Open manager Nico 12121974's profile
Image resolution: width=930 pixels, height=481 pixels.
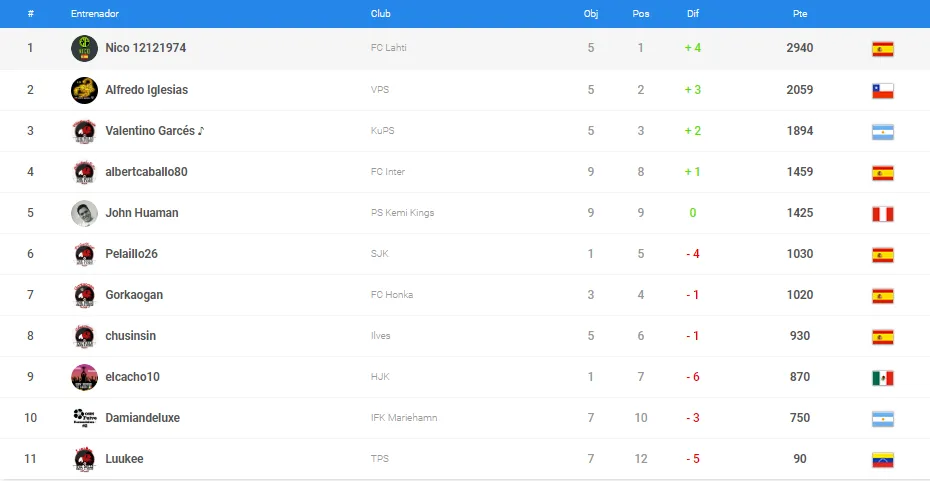pos(146,47)
